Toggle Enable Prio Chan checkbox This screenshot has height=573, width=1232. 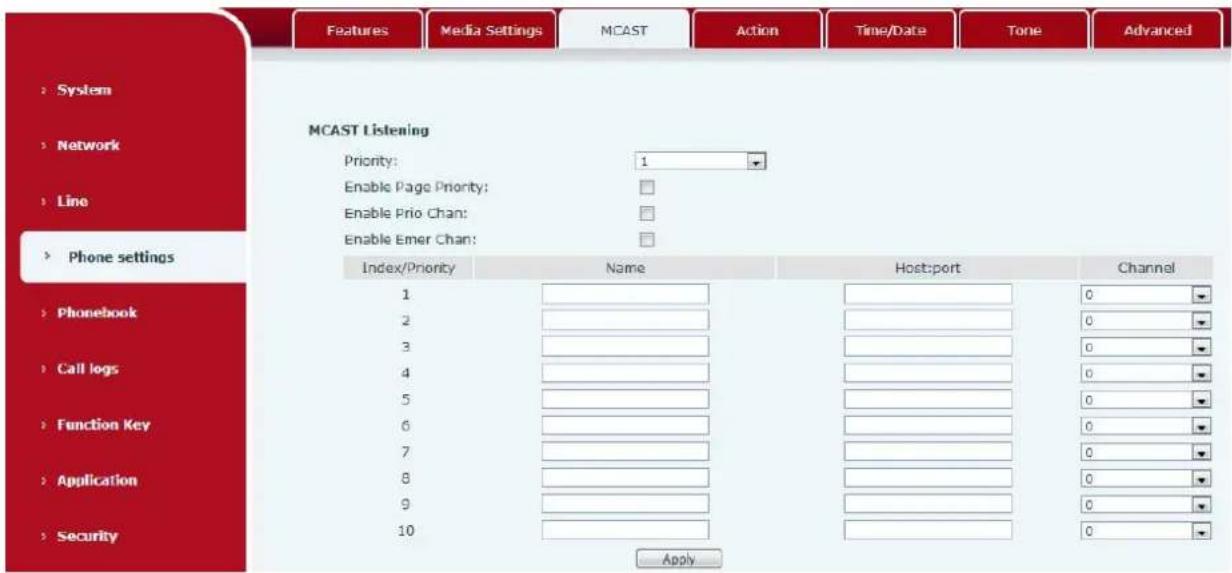[x=647, y=213]
